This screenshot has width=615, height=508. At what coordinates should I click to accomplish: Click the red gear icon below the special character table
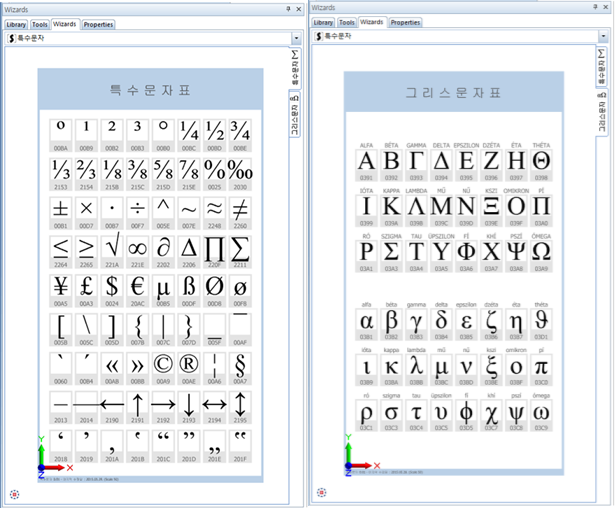[x=14, y=493]
